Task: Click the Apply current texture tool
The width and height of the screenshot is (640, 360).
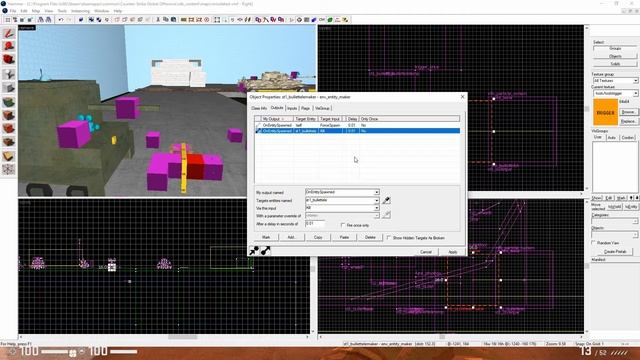Action: tap(9, 115)
